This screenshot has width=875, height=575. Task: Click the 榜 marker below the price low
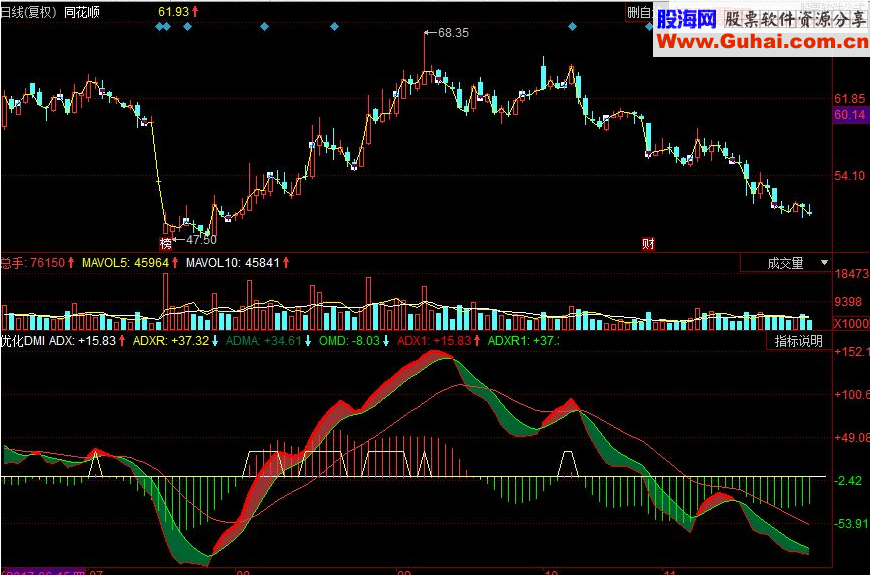(x=166, y=243)
